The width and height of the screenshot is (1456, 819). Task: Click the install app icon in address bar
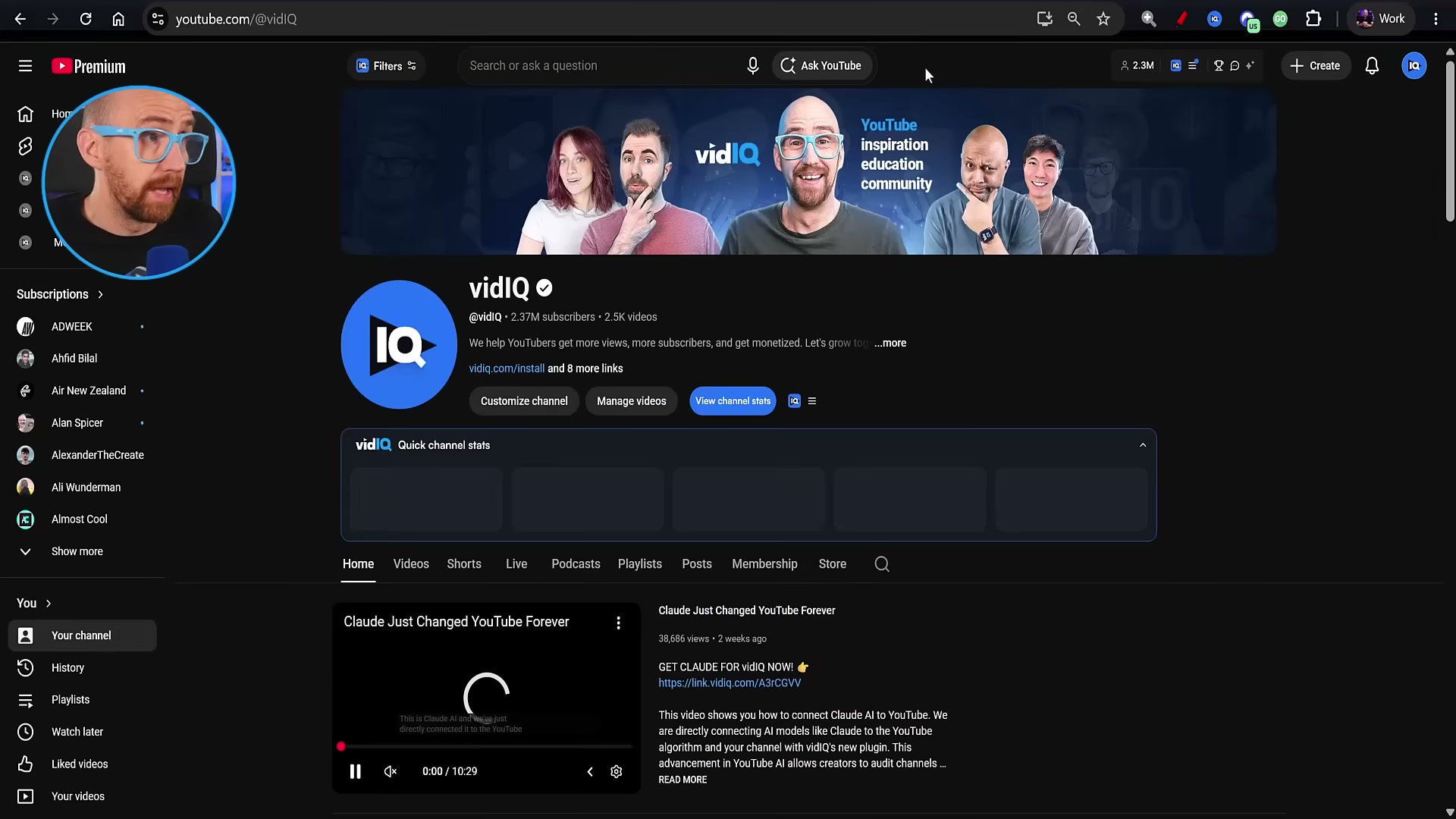coord(1044,19)
